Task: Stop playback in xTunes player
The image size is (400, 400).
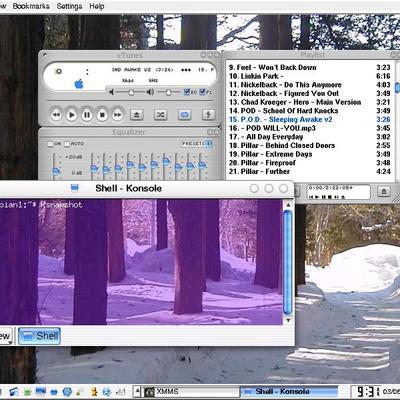Action: [x=102, y=115]
